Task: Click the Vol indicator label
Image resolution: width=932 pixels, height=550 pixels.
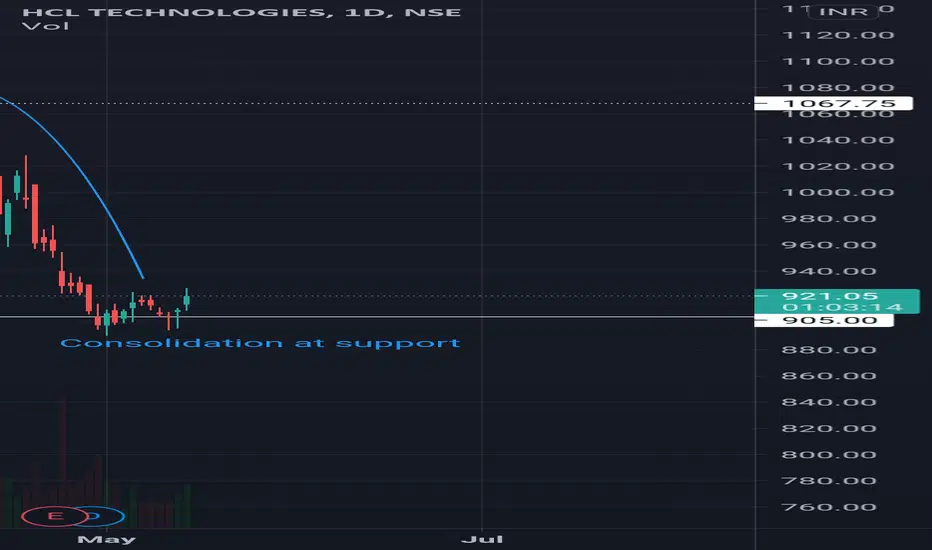Action: tap(45, 26)
